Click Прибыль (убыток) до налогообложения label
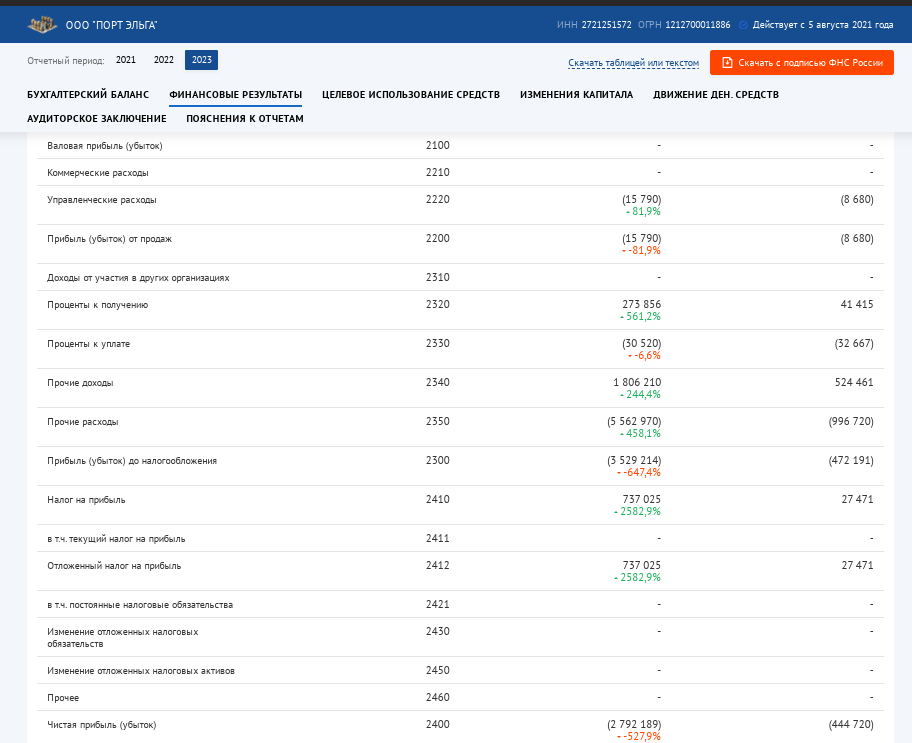The width and height of the screenshot is (912, 743). point(132,461)
